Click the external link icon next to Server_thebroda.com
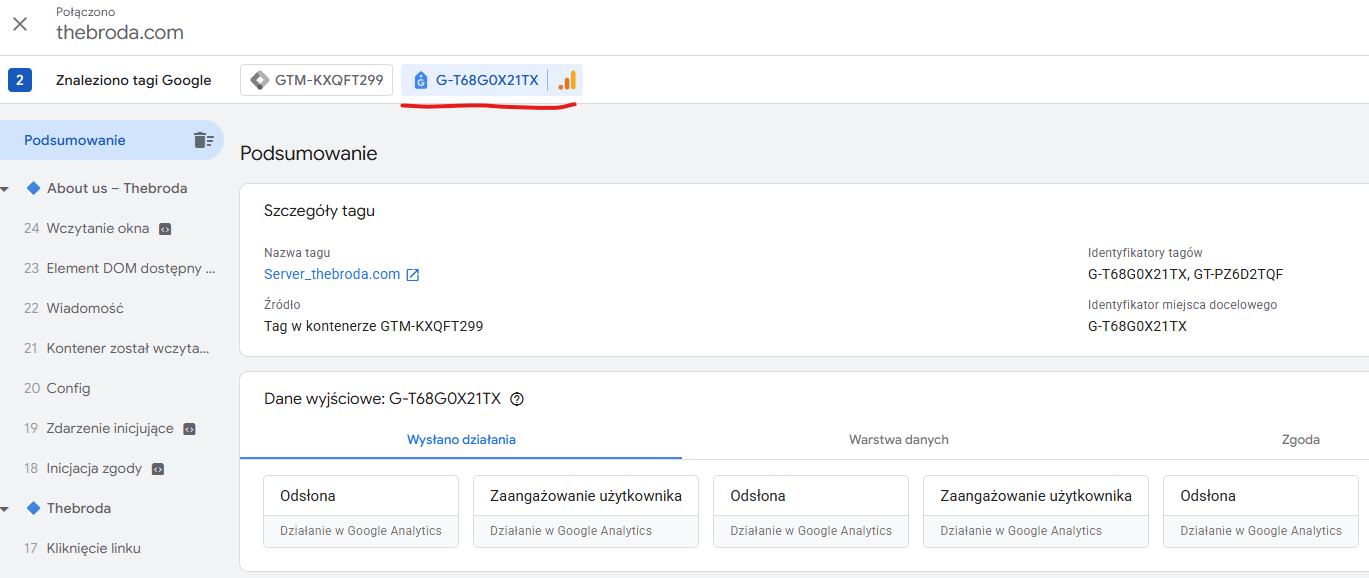Screen dimensions: 1369x578 click(413, 275)
